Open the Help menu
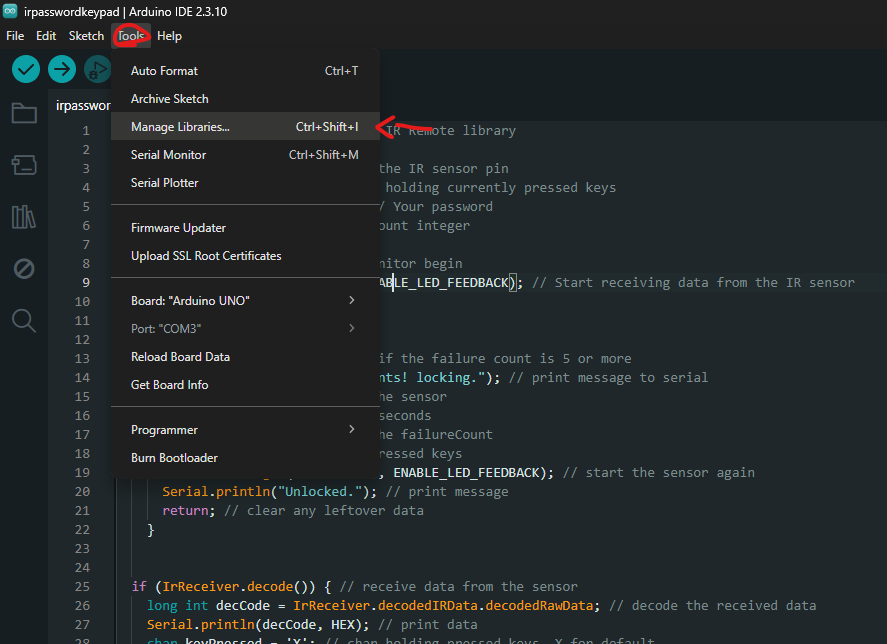This screenshot has height=644, width=887. (169, 36)
